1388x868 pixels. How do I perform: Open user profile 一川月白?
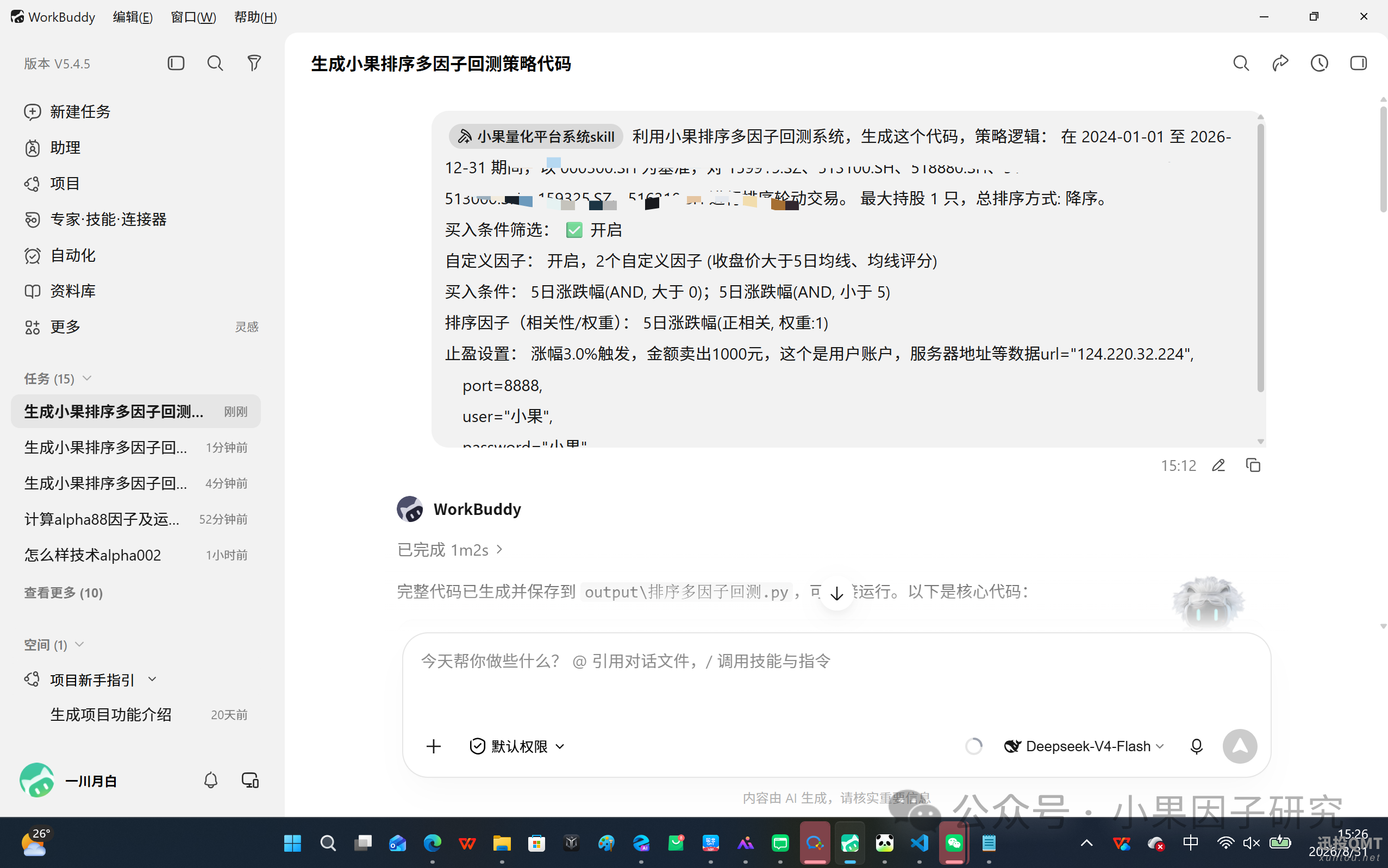pos(69,780)
